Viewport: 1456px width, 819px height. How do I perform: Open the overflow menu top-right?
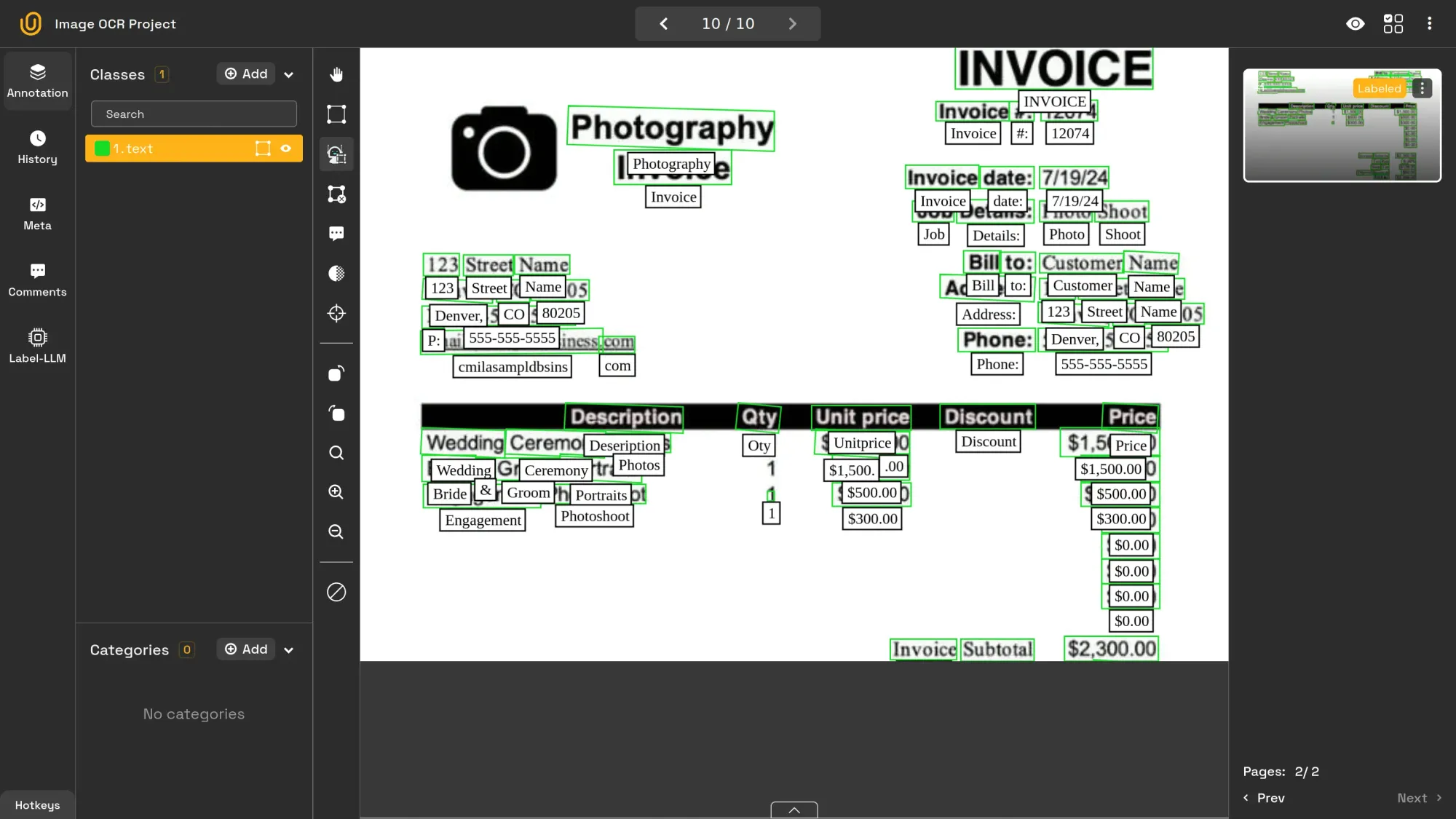1429,23
